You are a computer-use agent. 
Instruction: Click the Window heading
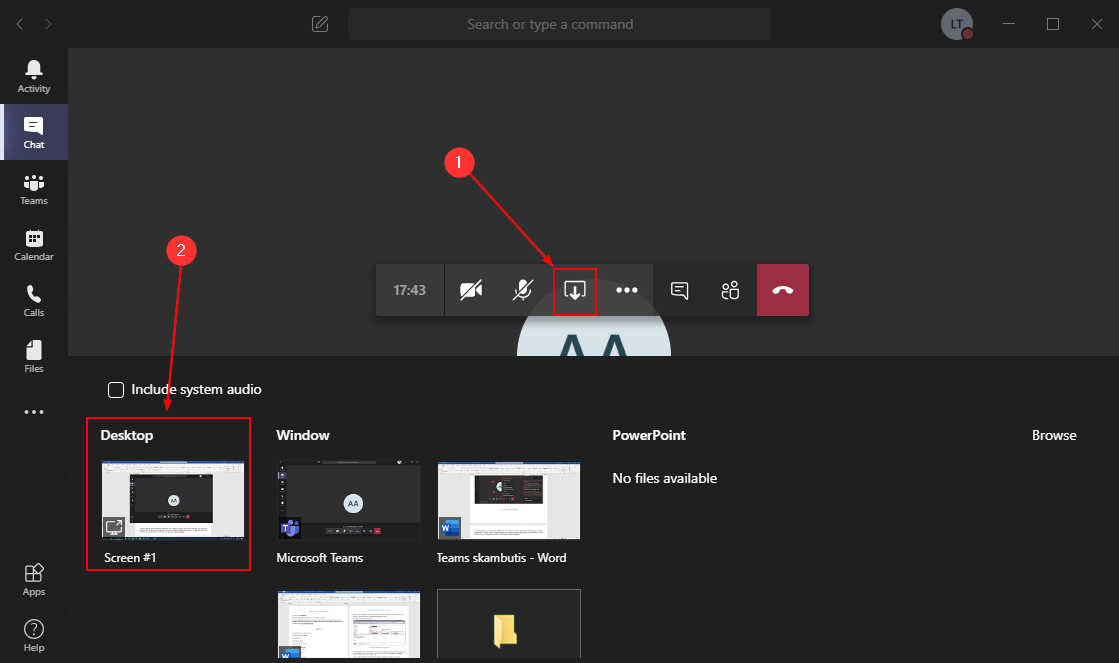click(x=303, y=435)
